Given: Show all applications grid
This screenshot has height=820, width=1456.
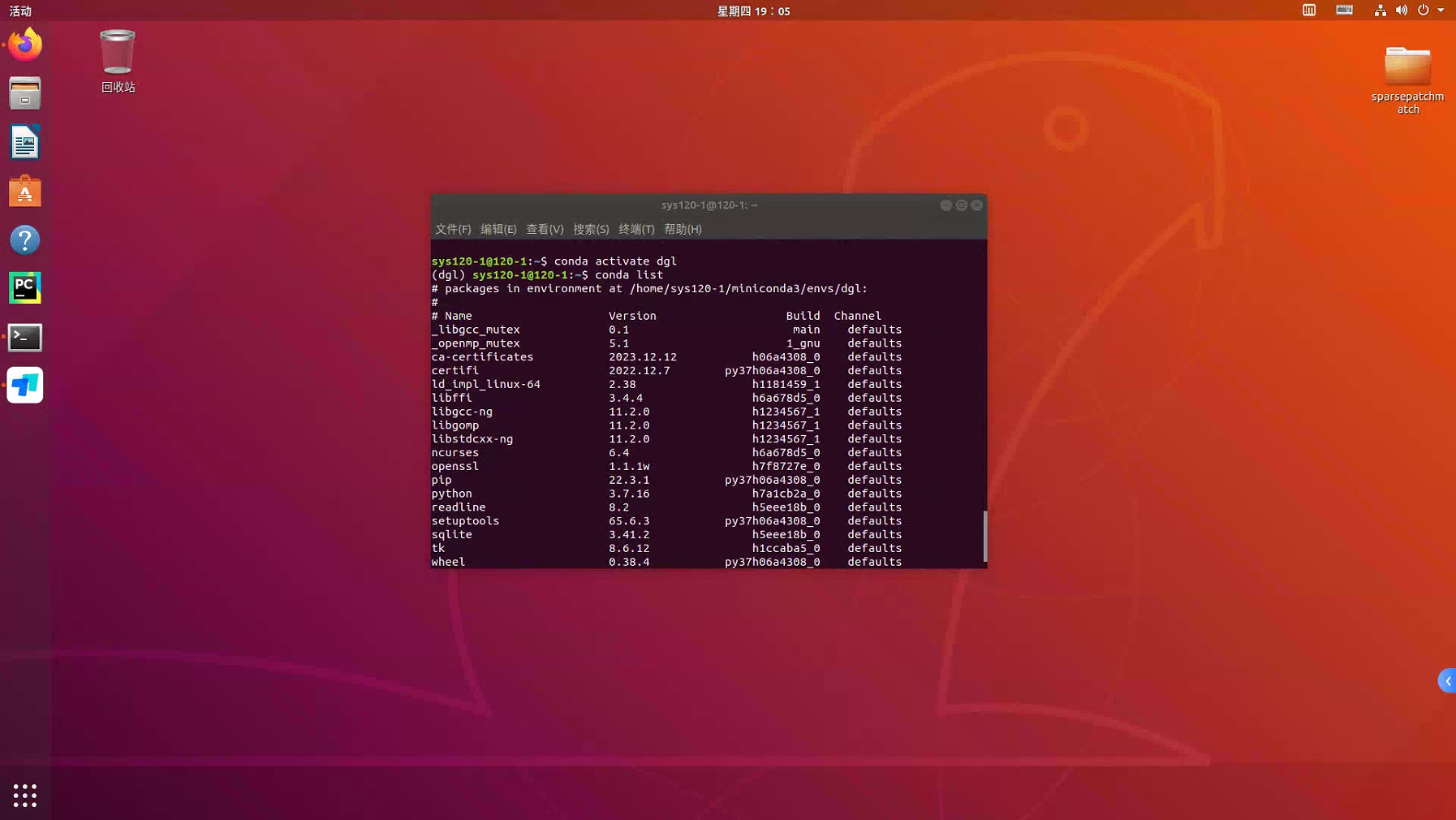Looking at the screenshot, I should 25,796.
